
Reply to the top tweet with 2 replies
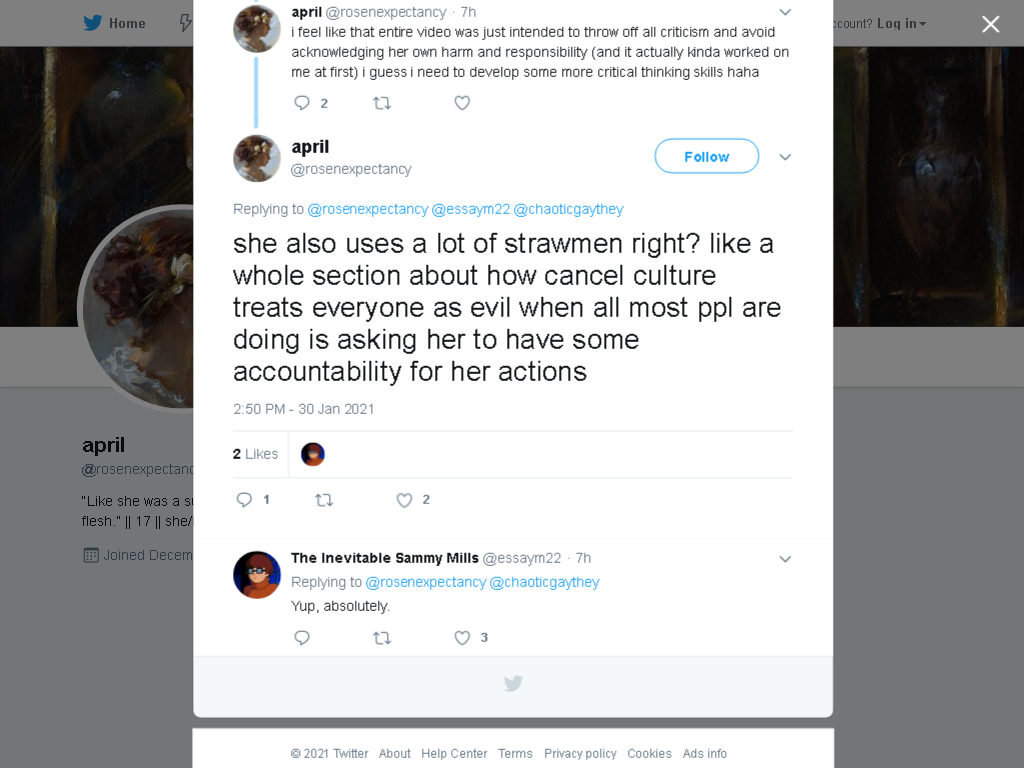point(302,103)
